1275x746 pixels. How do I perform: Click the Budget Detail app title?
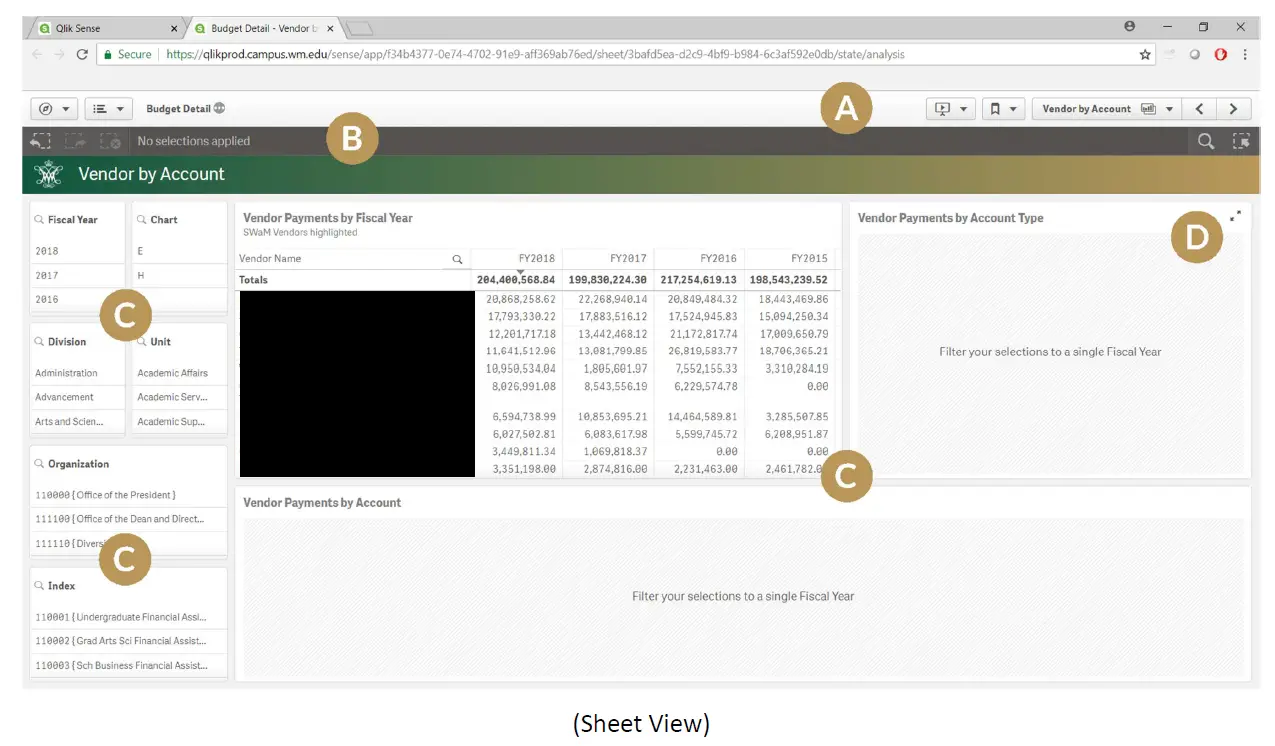coord(178,108)
